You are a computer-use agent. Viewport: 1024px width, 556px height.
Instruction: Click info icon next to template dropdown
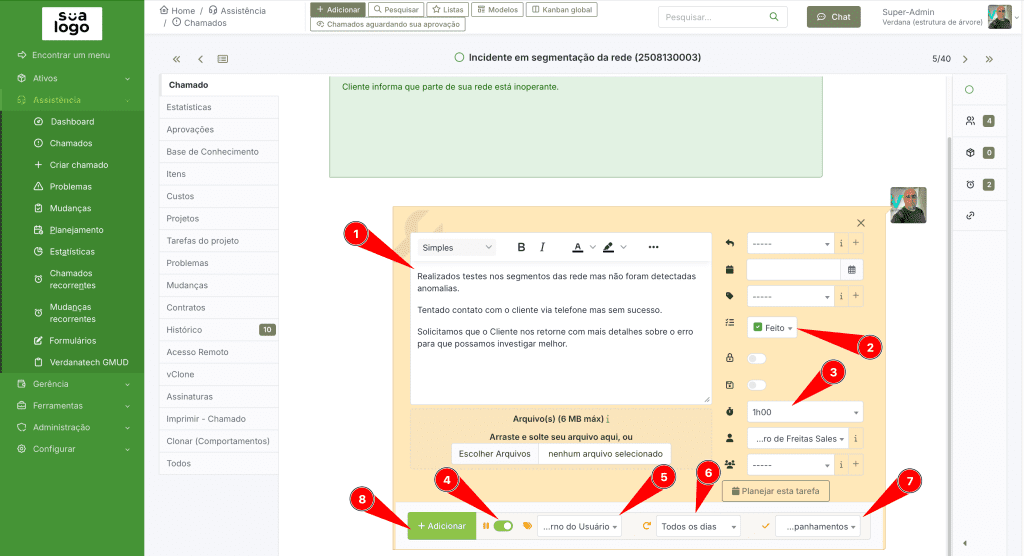point(841,243)
